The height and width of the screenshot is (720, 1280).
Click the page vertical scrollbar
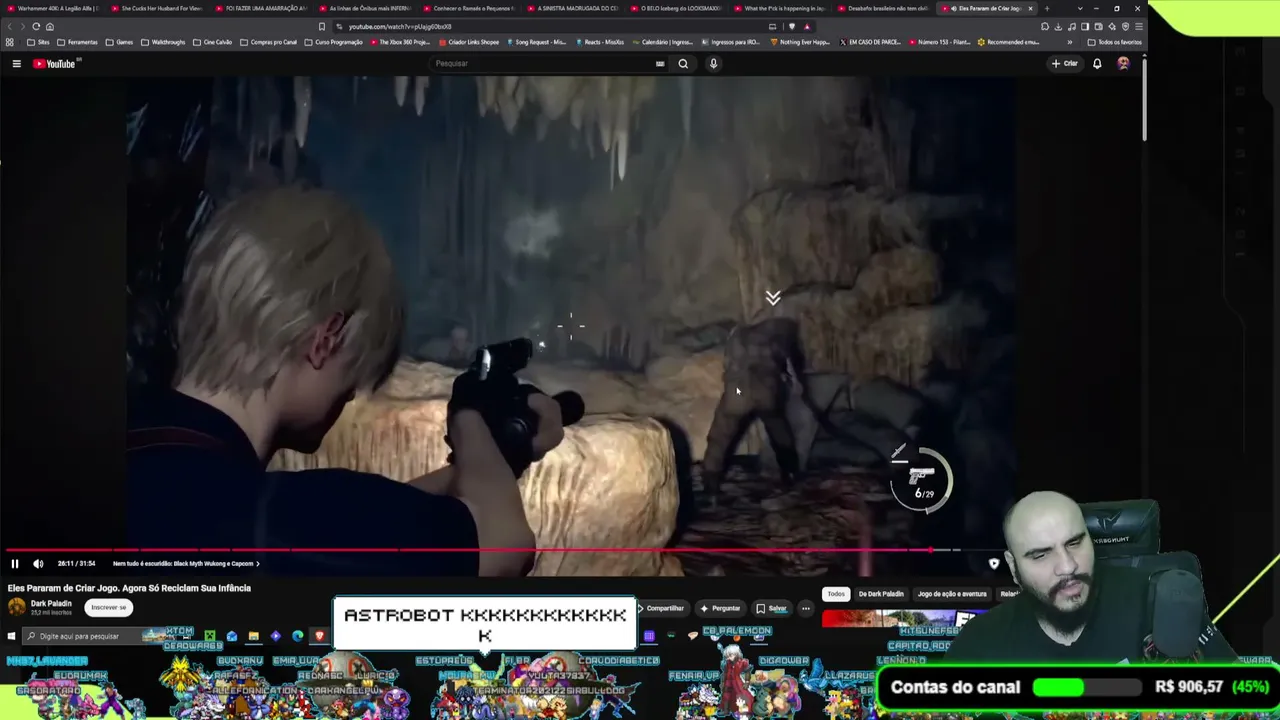pyautogui.click(x=1144, y=100)
